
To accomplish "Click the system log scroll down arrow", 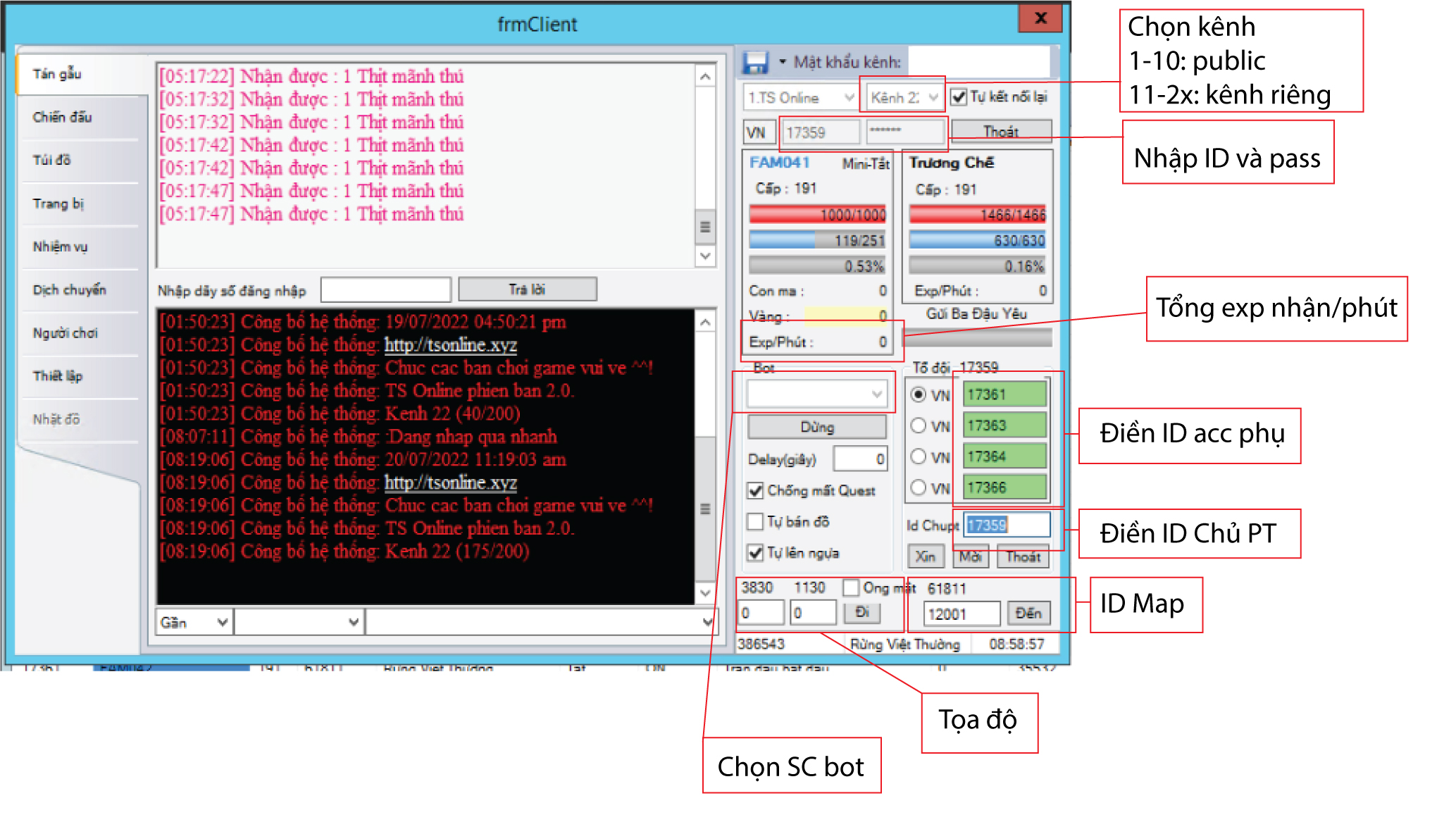I will [705, 592].
